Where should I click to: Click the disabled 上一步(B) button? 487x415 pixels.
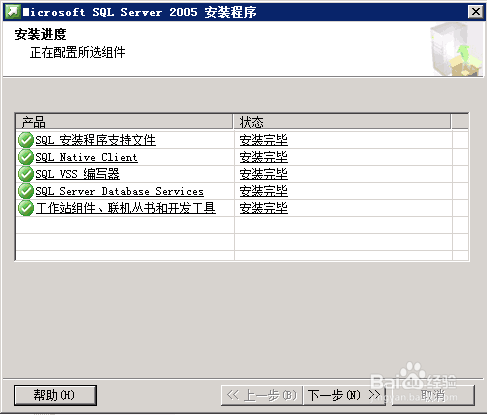coord(262,395)
